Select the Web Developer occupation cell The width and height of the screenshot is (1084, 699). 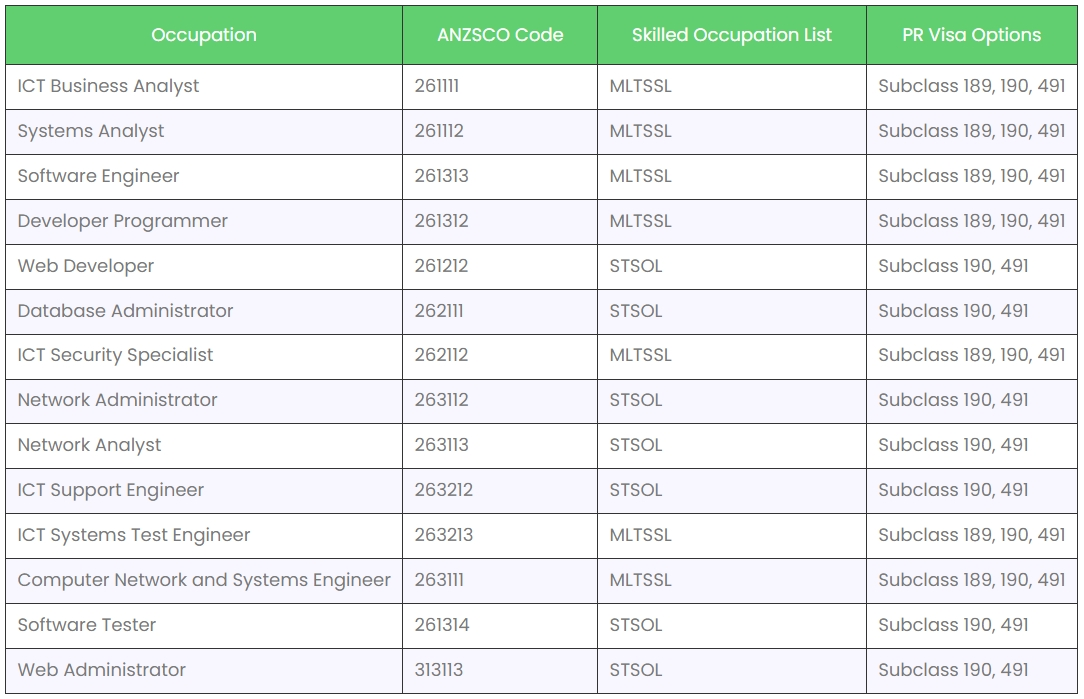tap(86, 266)
